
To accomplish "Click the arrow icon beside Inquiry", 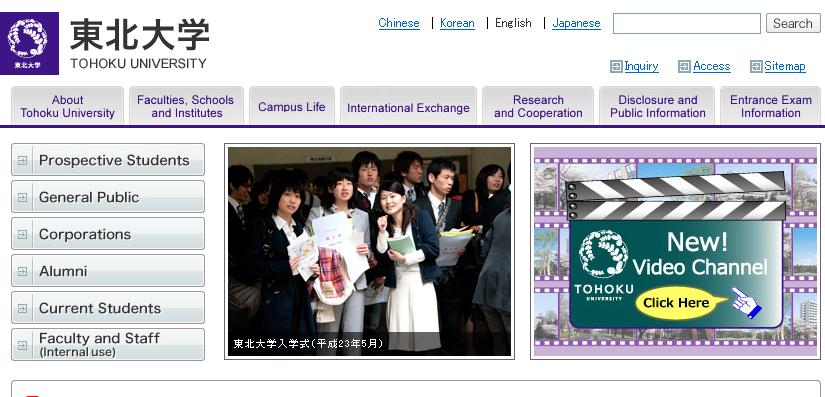I will pos(616,66).
